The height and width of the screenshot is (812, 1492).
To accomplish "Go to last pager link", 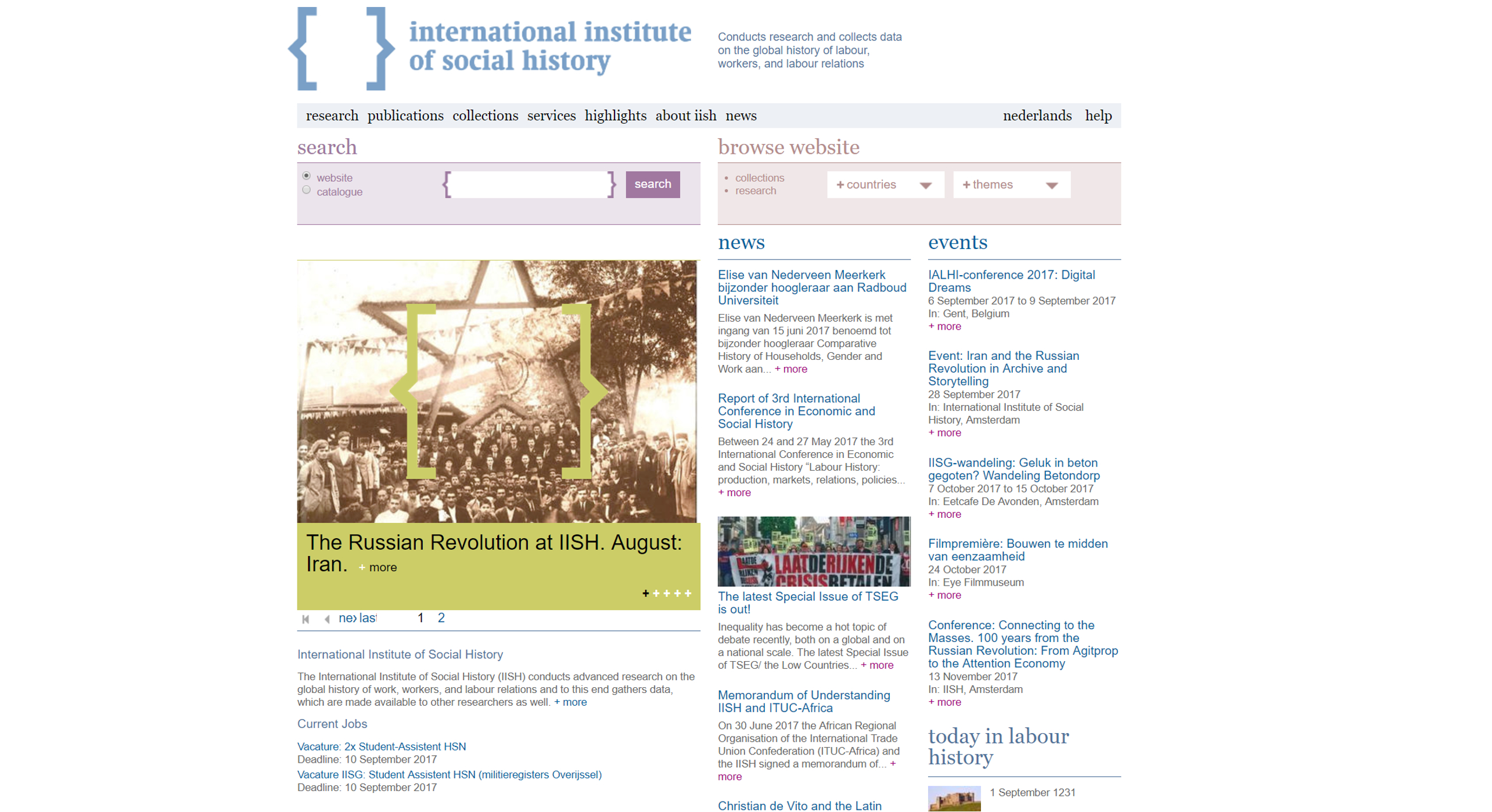I will coord(368,618).
